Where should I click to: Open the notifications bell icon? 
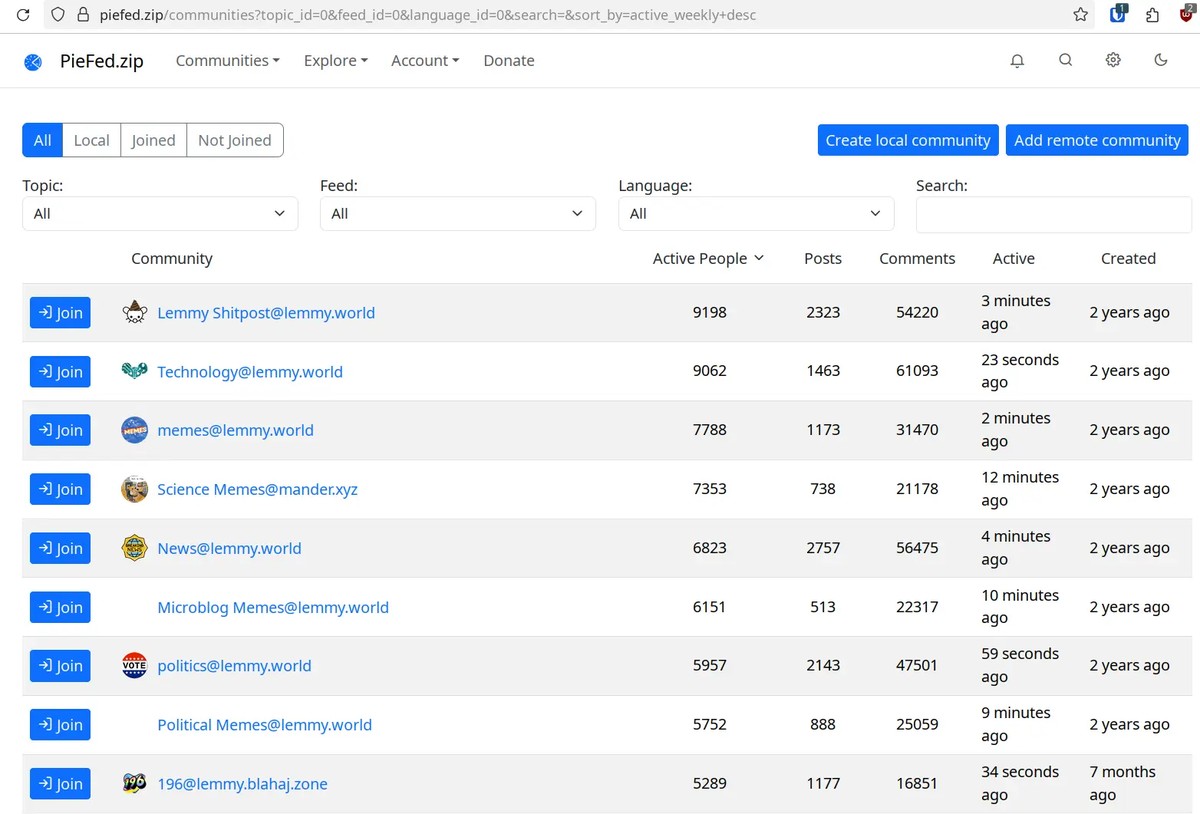point(1017,61)
